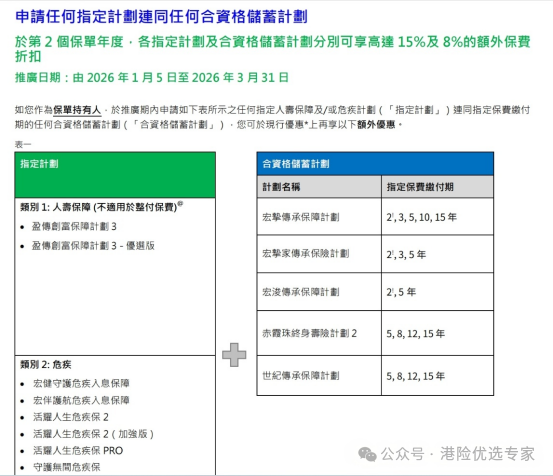Click table cell 宏淺傳承保障計劃
This screenshot has height=476, width=553.
click(x=319, y=292)
